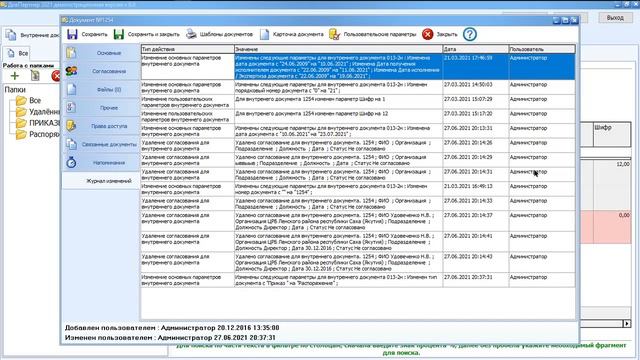Click the Напоминания stopwatch icon
640x360 pixels.
pos(71,162)
